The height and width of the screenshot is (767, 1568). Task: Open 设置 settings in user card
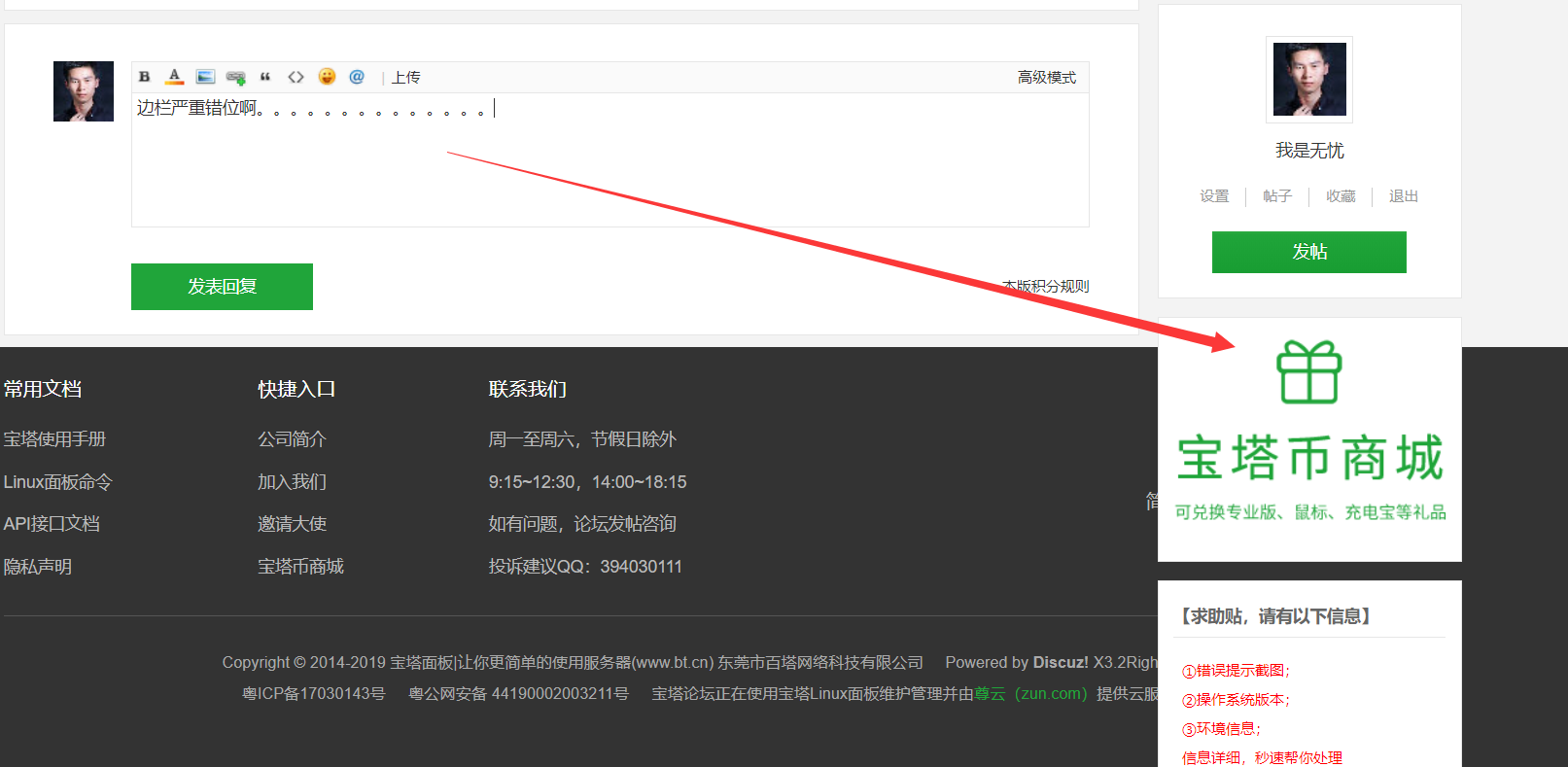click(x=1214, y=196)
